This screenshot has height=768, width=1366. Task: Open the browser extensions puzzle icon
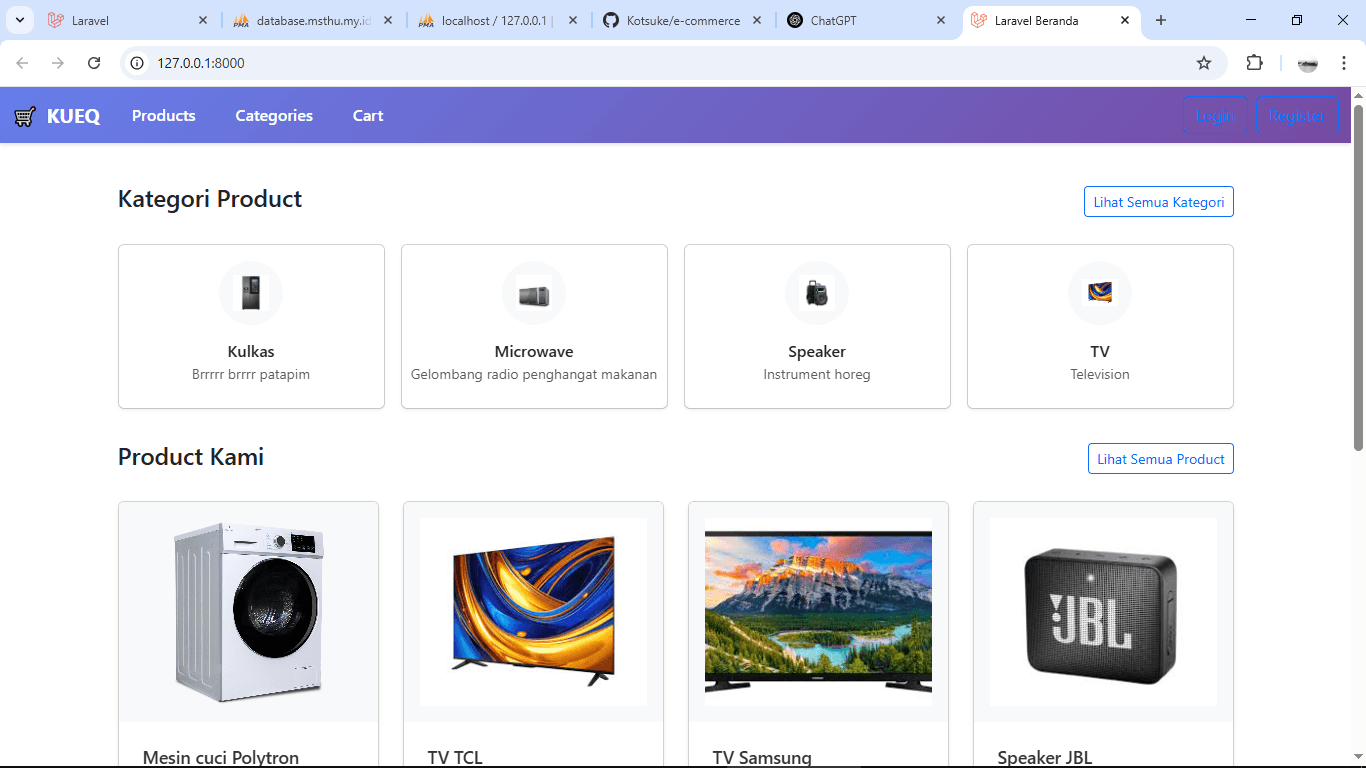(1254, 63)
